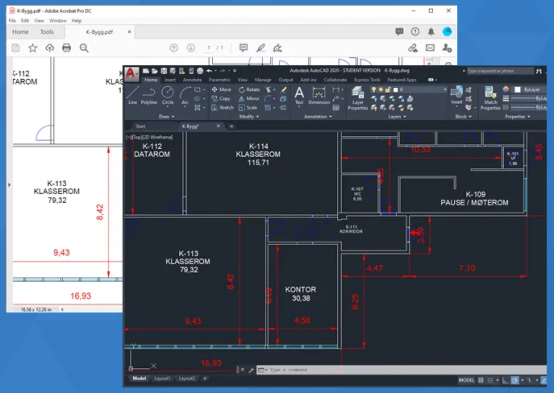Expand the Annotation panel dropdown

(x=318, y=116)
